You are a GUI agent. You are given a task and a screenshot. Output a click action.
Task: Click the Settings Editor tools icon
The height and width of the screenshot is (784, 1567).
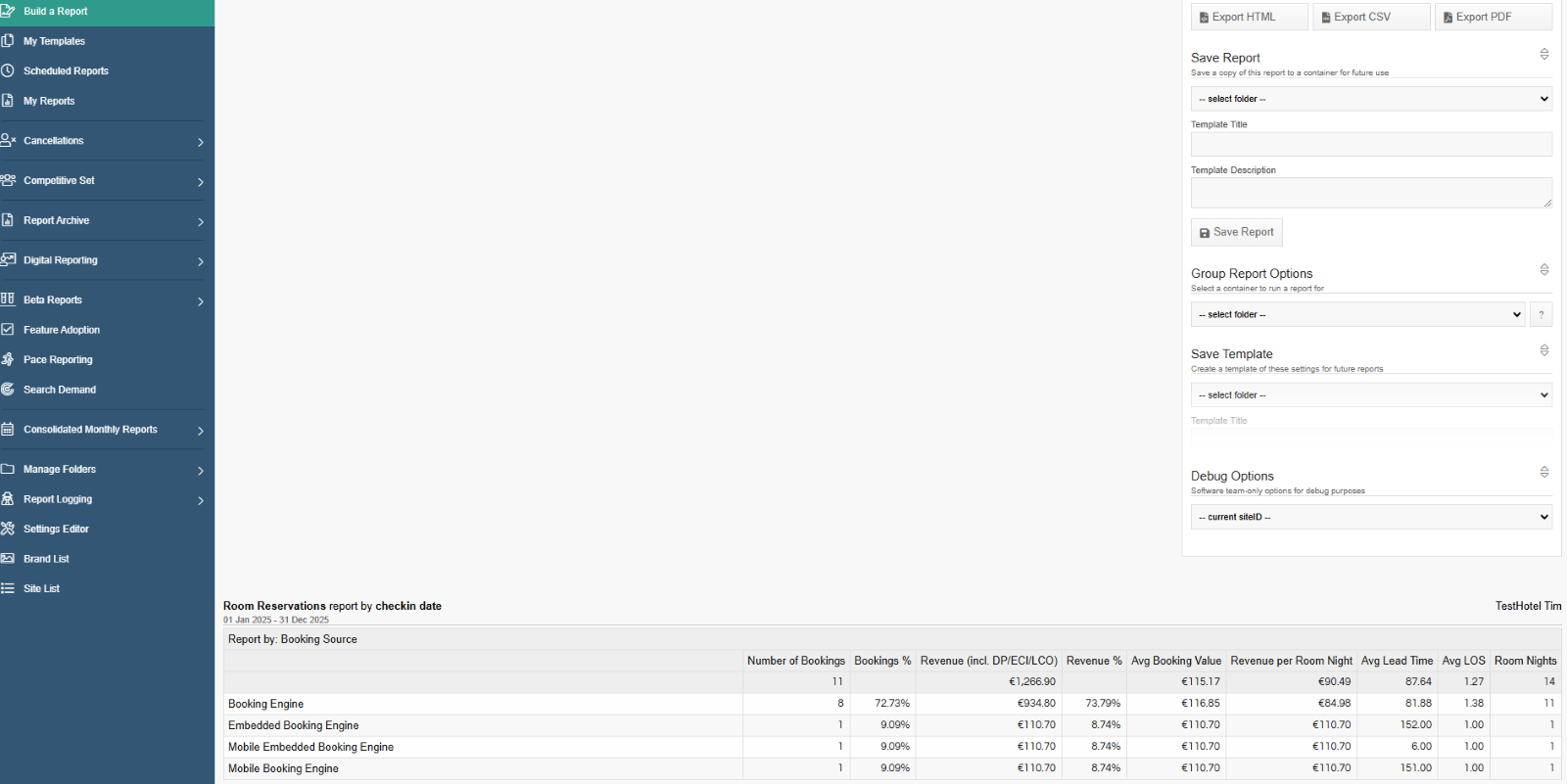(x=7, y=529)
